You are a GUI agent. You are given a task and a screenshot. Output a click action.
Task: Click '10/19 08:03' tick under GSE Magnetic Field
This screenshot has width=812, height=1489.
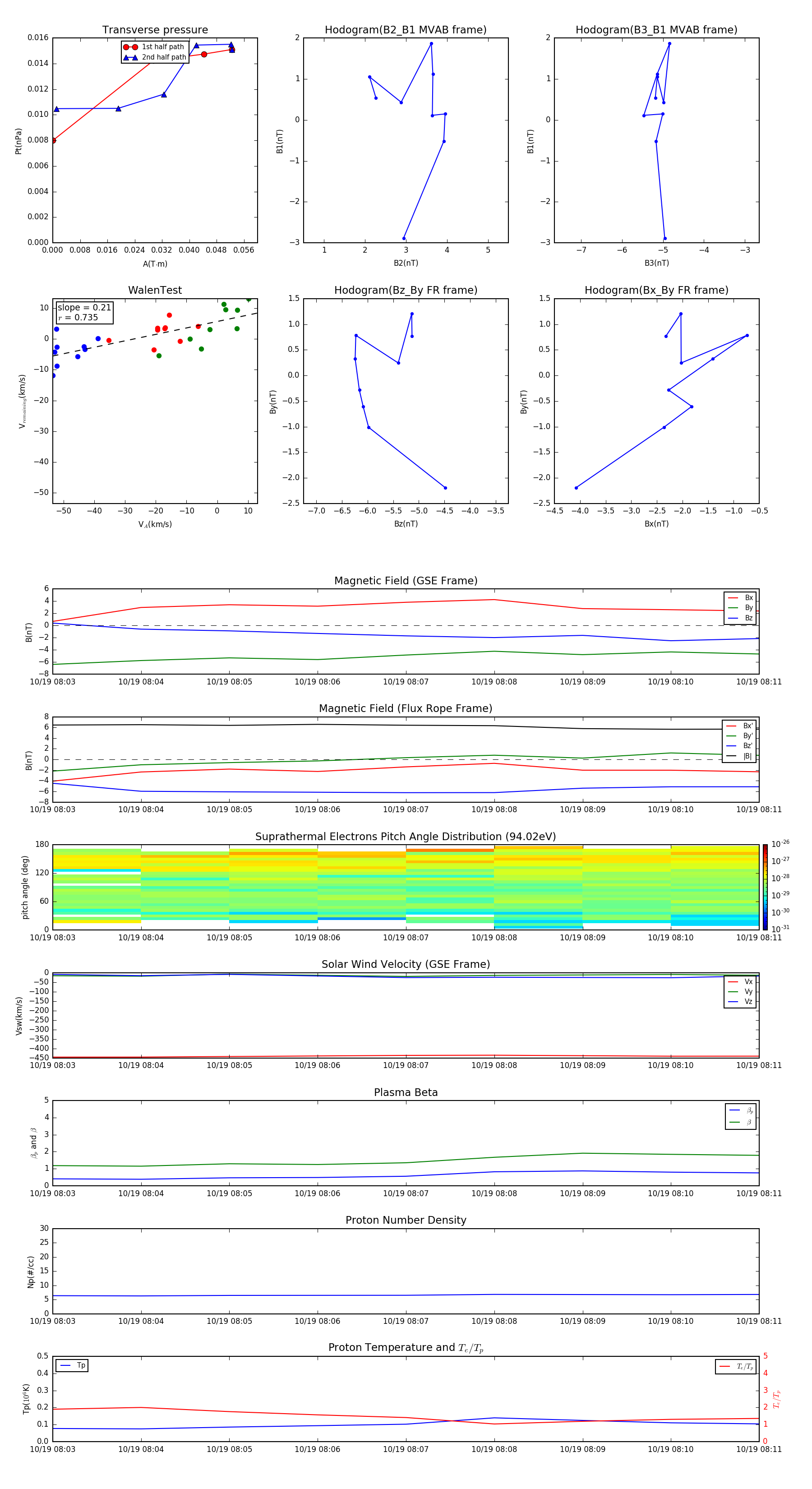click(x=53, y=681)
